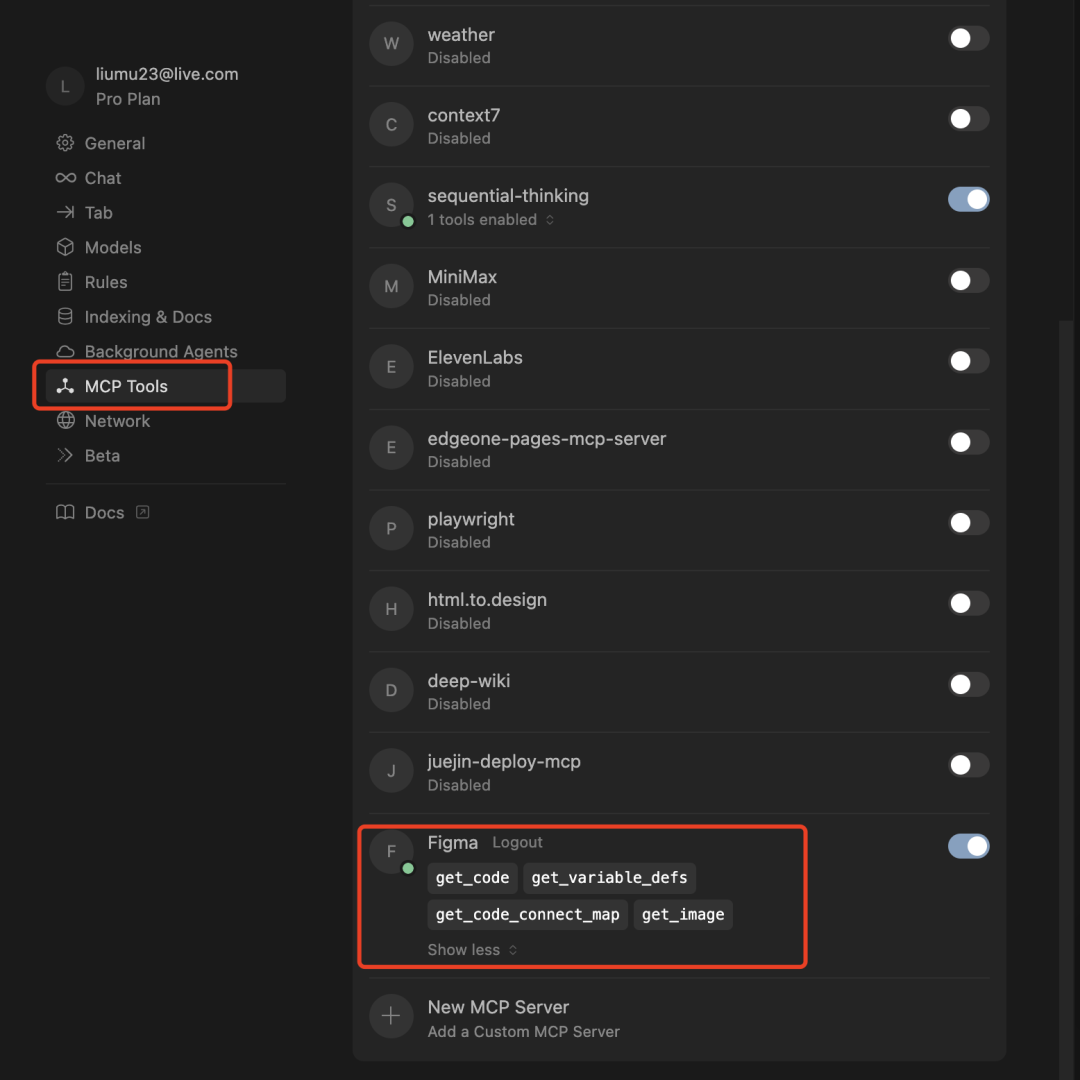Viewport: 1080px width, 1080px height.
Task: Click the get_variable_defs tool chip
Action: 609,878
